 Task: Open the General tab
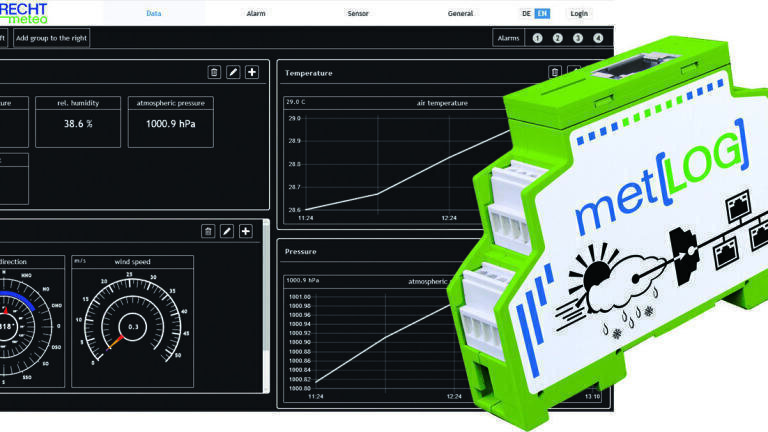tap(460, 13)
